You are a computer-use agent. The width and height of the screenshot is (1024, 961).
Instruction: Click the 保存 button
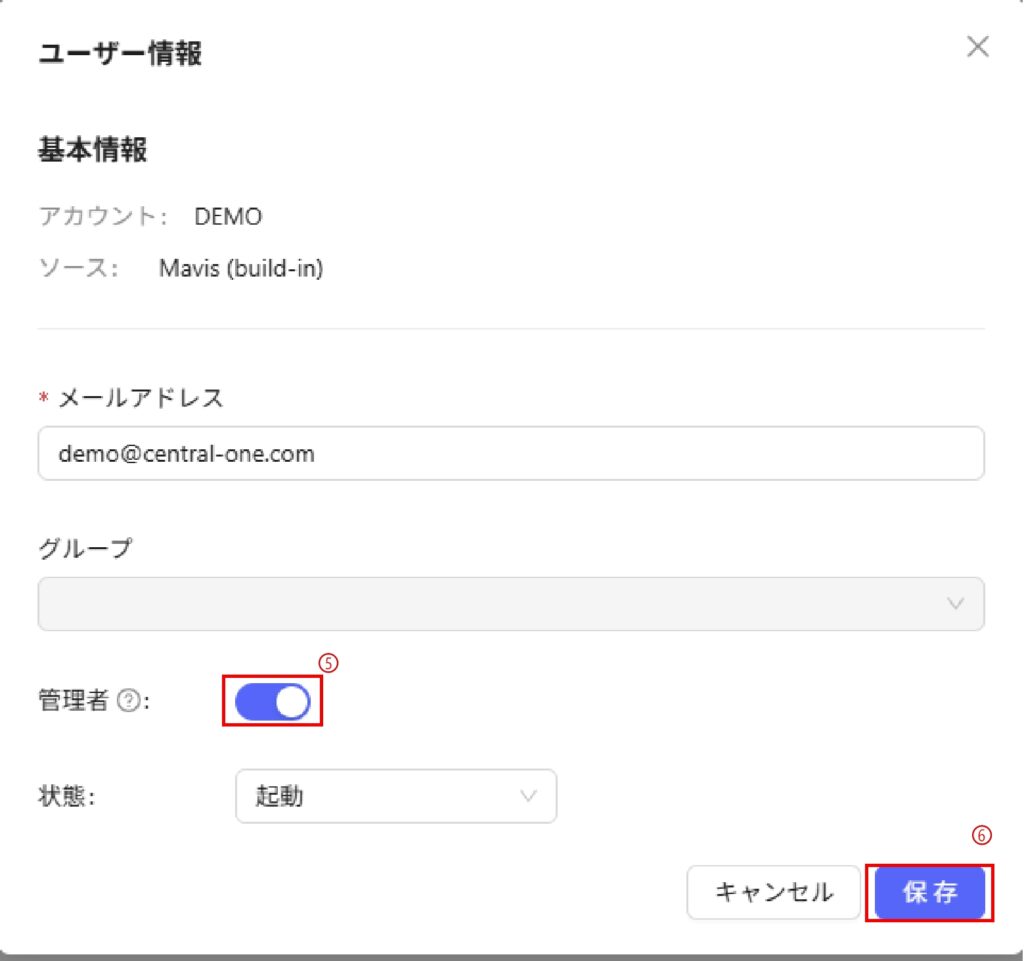(x=930, y=892)
